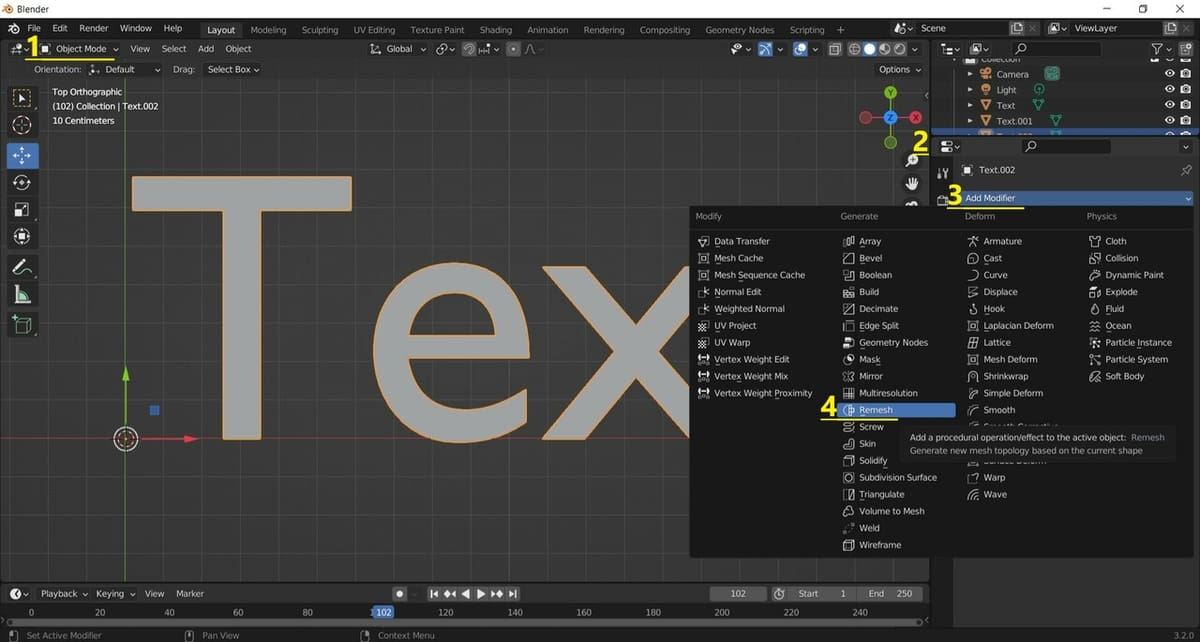Select the Select Box tool
This screenshot has width=1200, height=642.
(x=23, y=98)
